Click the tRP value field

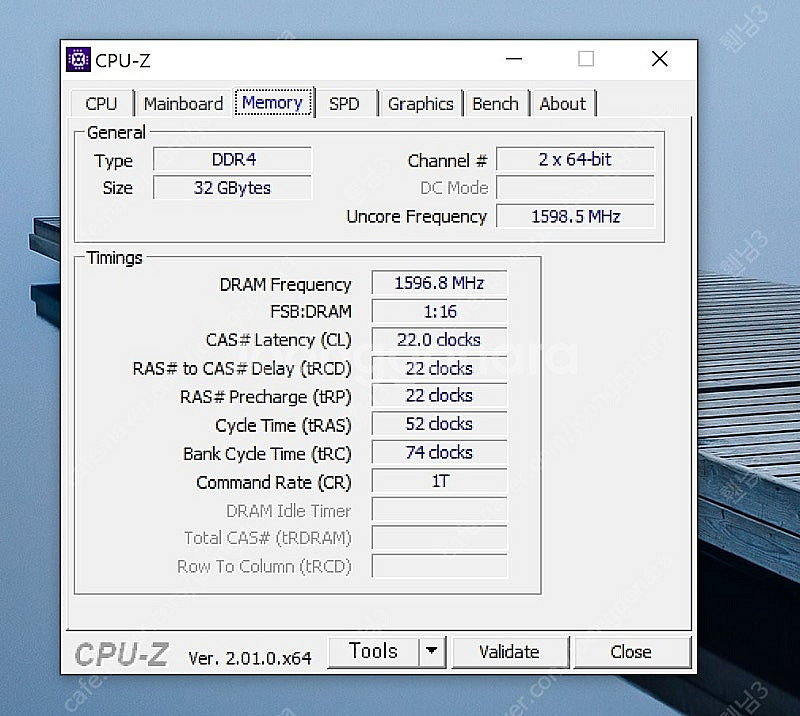click(439, 396)
